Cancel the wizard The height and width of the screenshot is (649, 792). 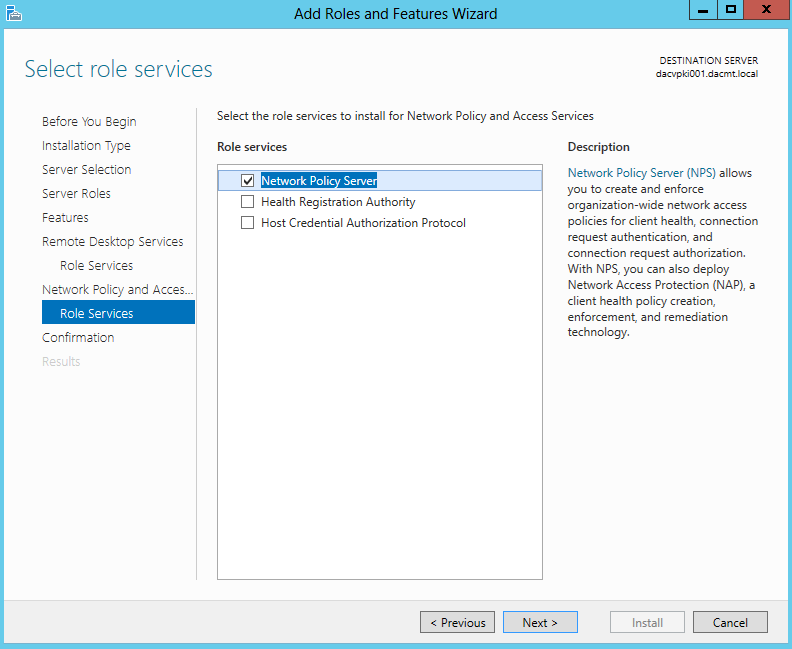730,622
